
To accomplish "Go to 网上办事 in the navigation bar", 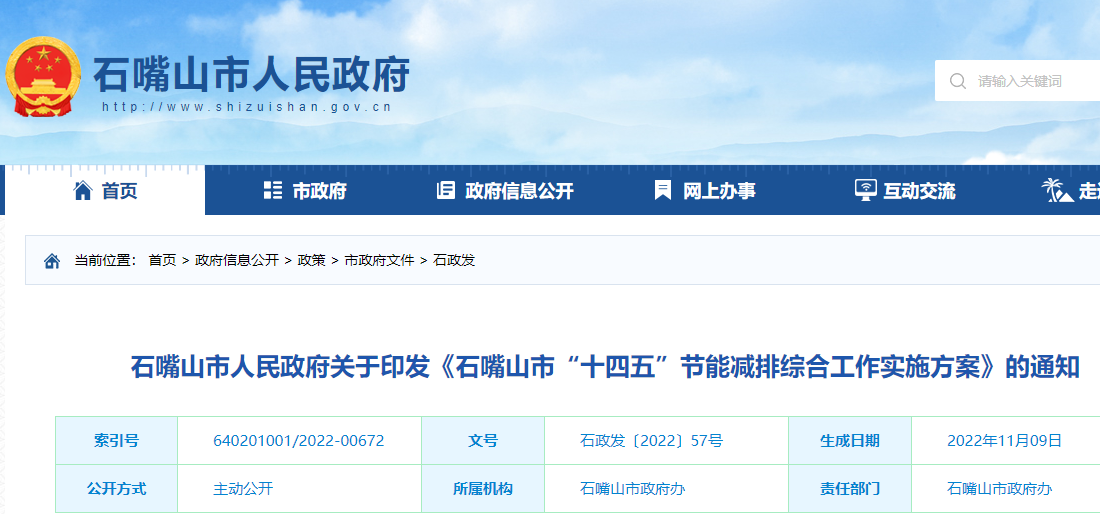I will (x=719, y=191).
